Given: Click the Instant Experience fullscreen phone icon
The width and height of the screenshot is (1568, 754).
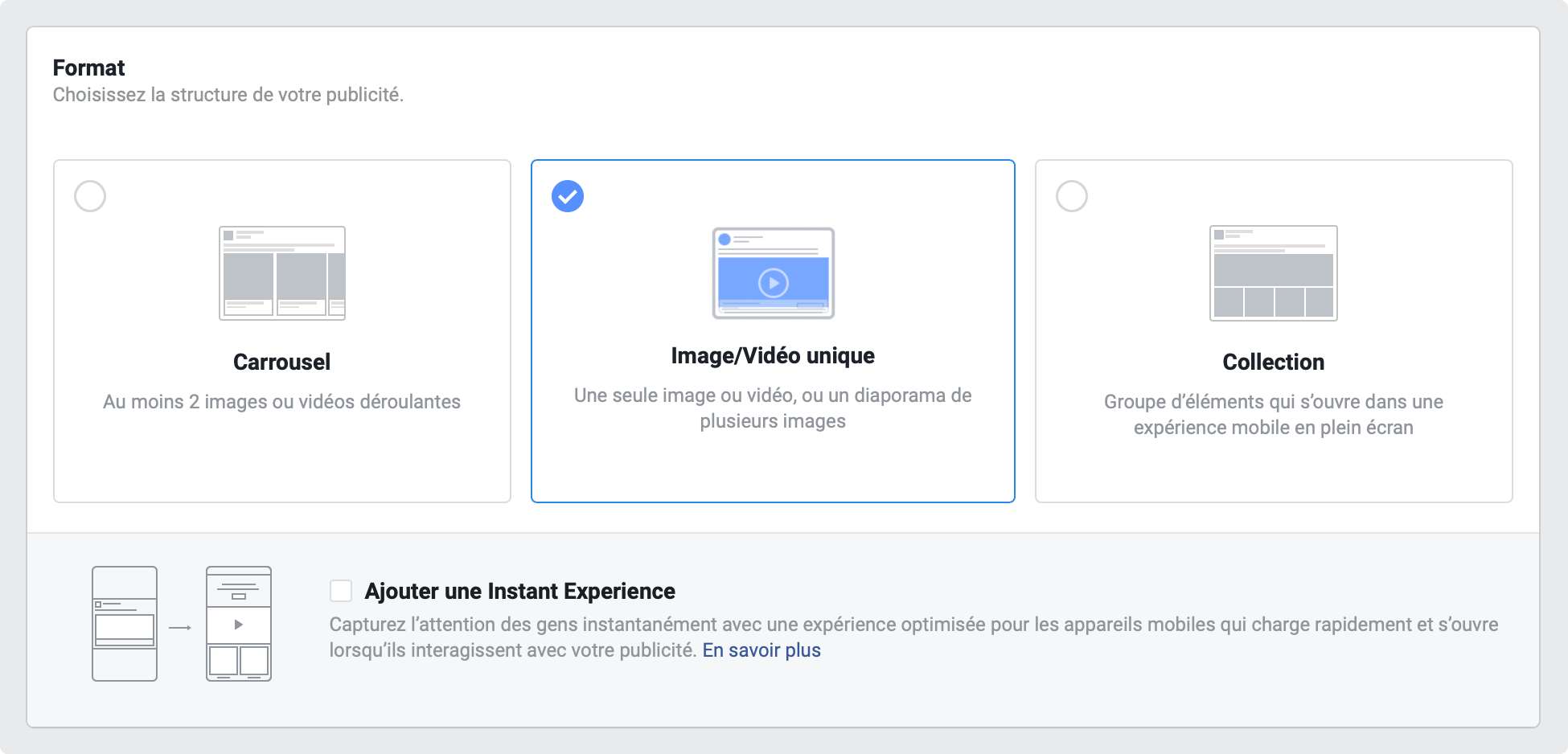Looking at the screenshot, I should pos(239,624).
